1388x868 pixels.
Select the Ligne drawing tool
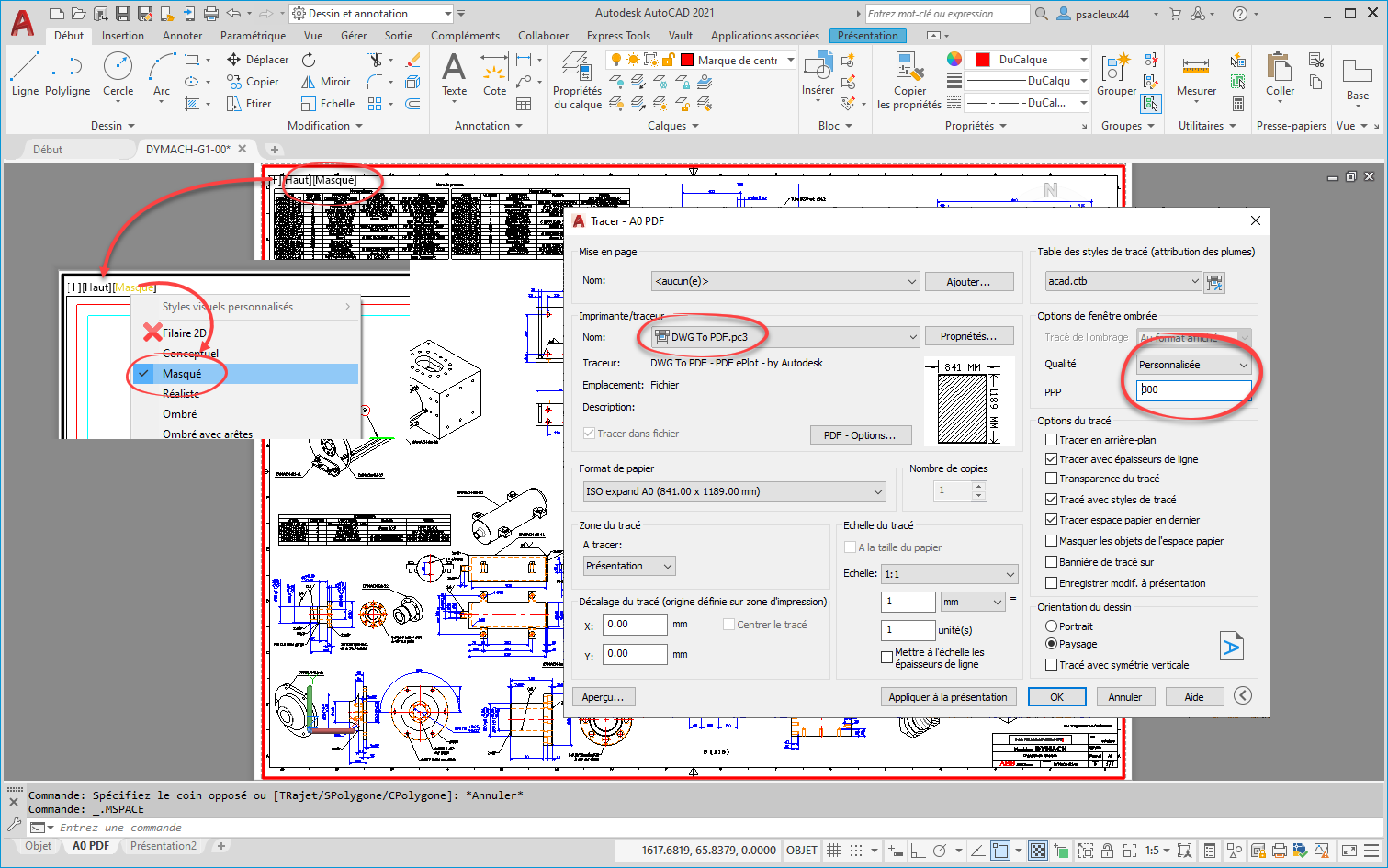[x=25, y=73]
